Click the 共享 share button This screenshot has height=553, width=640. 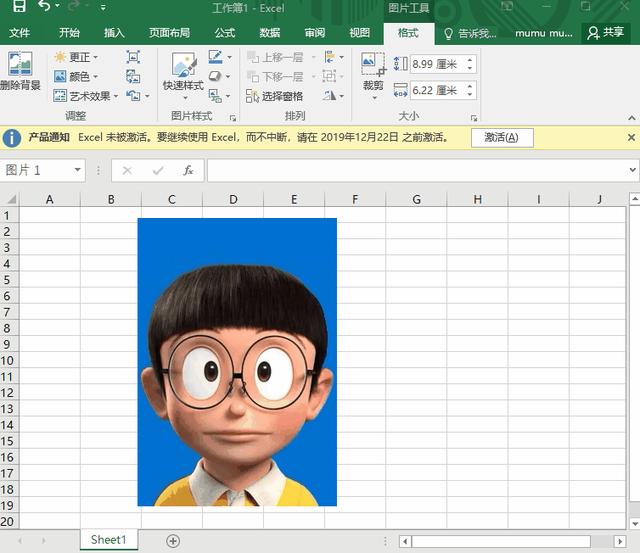pos(606,33)
